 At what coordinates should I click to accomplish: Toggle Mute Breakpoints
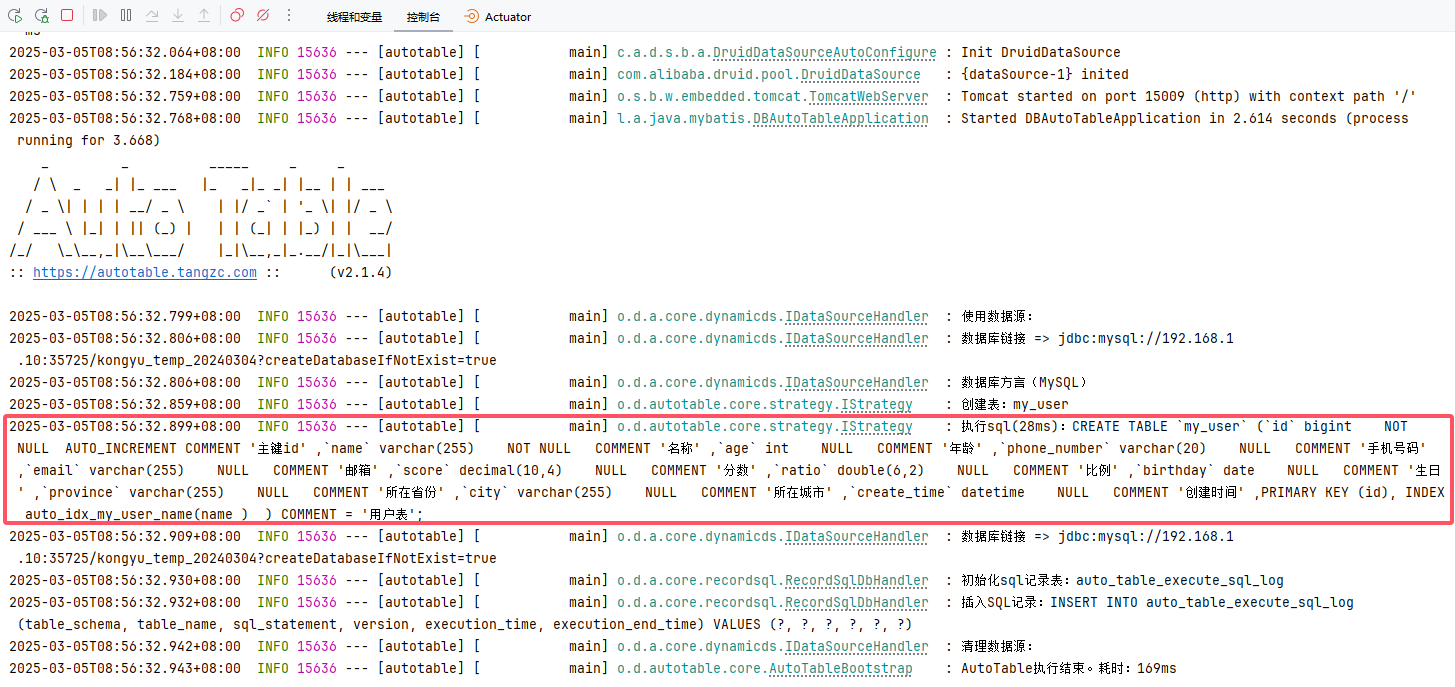pos(263,16)
